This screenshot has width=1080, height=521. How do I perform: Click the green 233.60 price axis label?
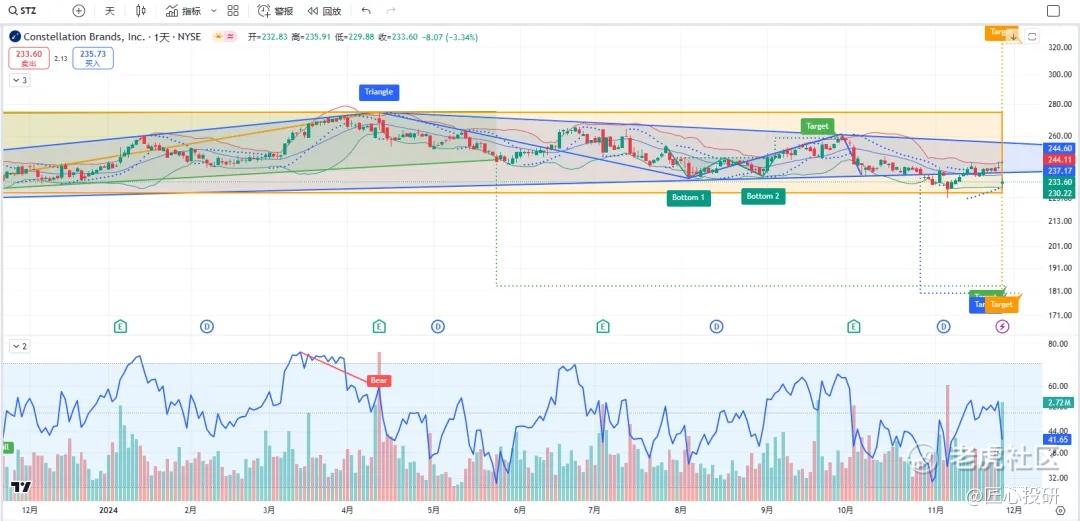coord(1061,182)
